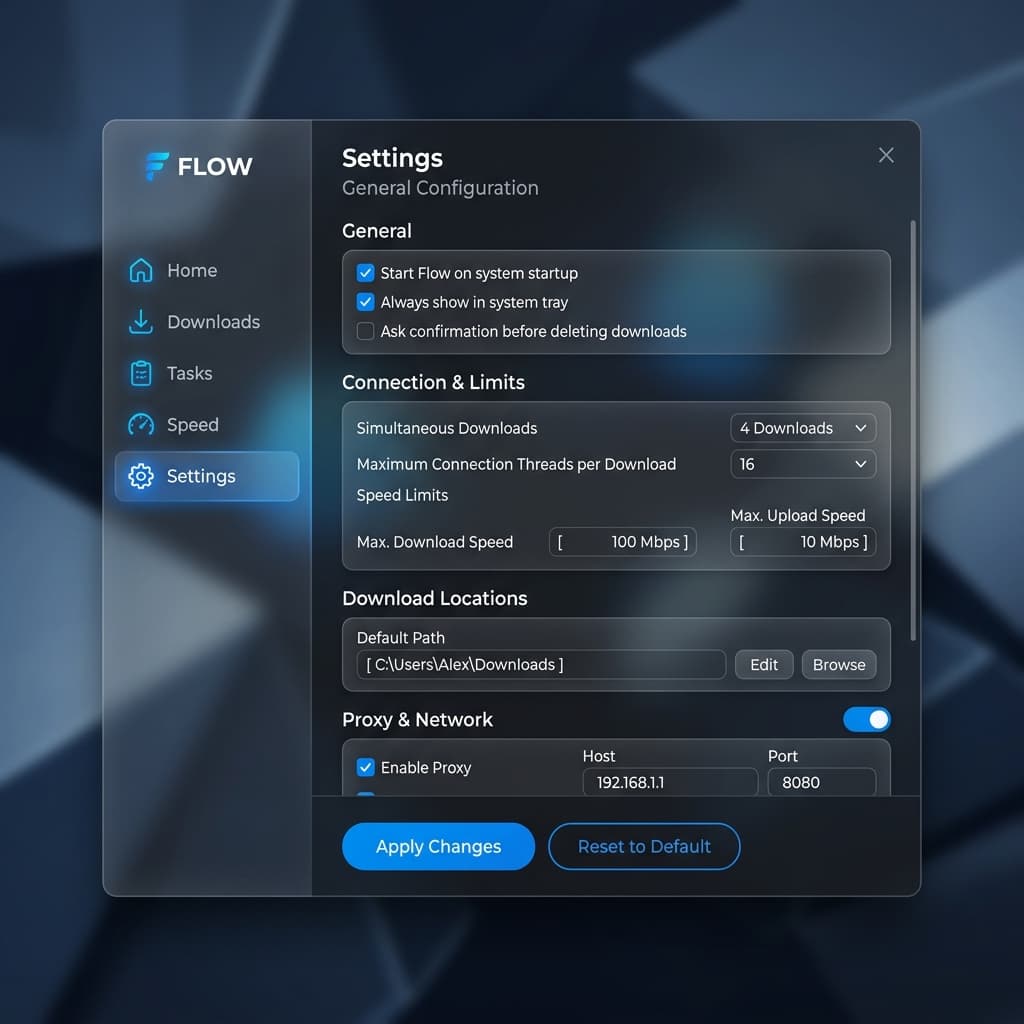The width and height of the screenshot is (1024, 1024).
Task: Click the Default Path input field
Action: coord(541,664)
